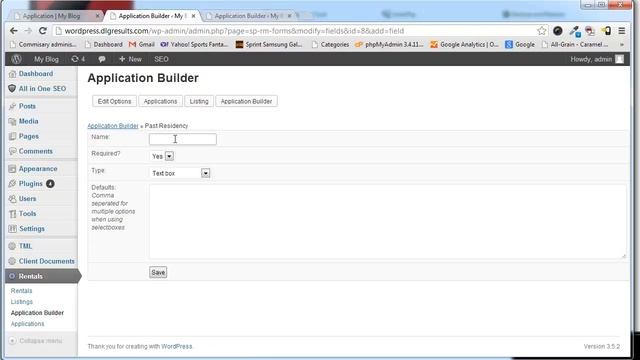Bookmark page with star icon
This screenshot has height=360, width=640.
coord(542,31)
